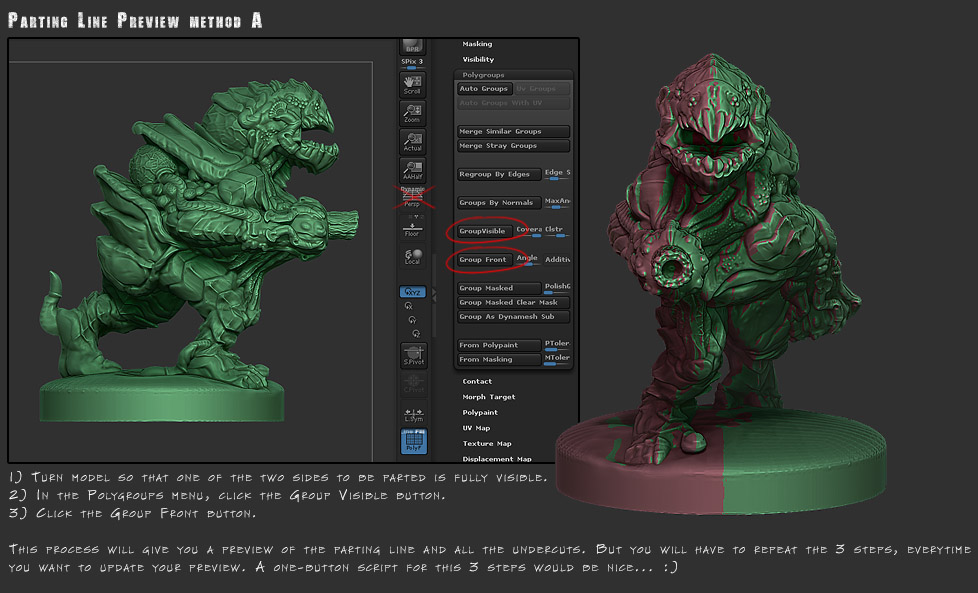
Task: Click the S.Pivot set pivot icon
Action: (414, 355)
